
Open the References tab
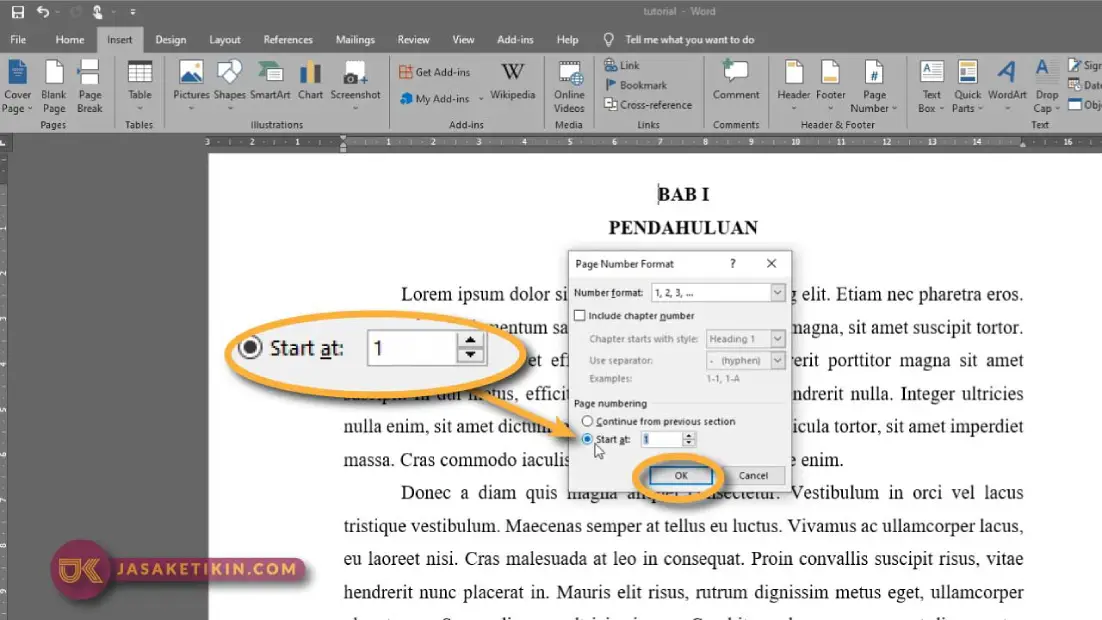[288, 40]
